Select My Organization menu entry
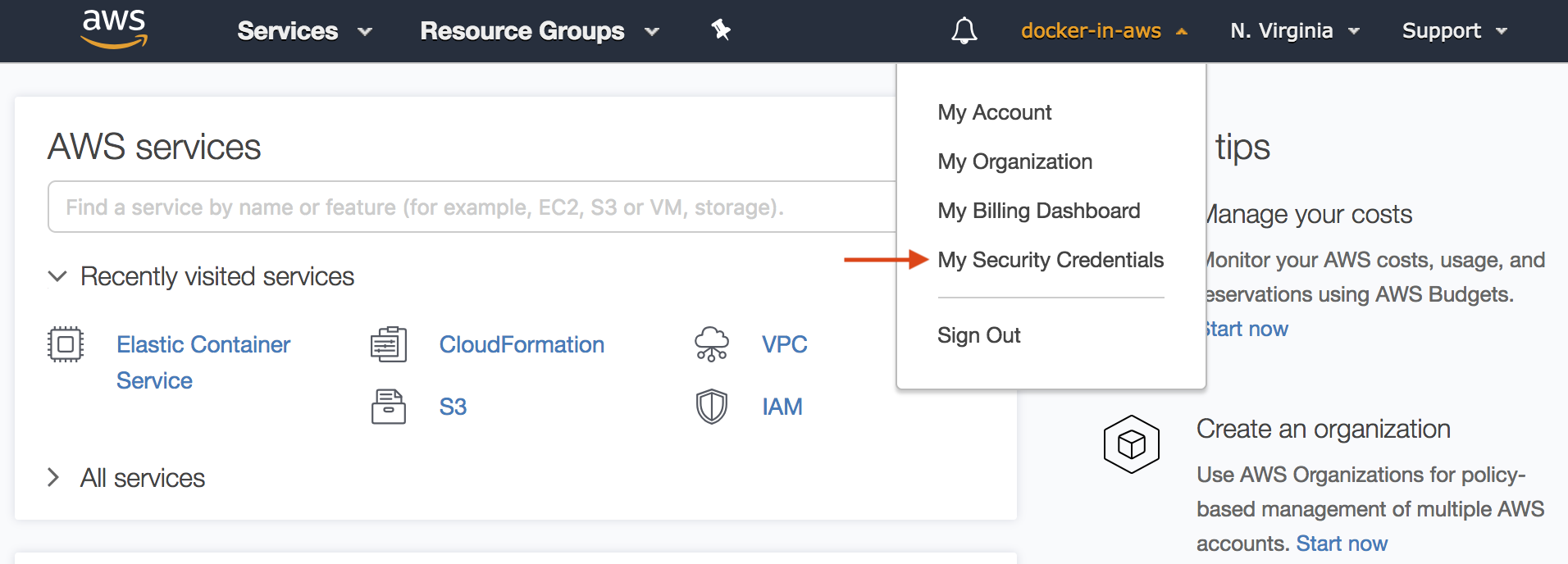1568x564 pixels. tap(1014, 161)
